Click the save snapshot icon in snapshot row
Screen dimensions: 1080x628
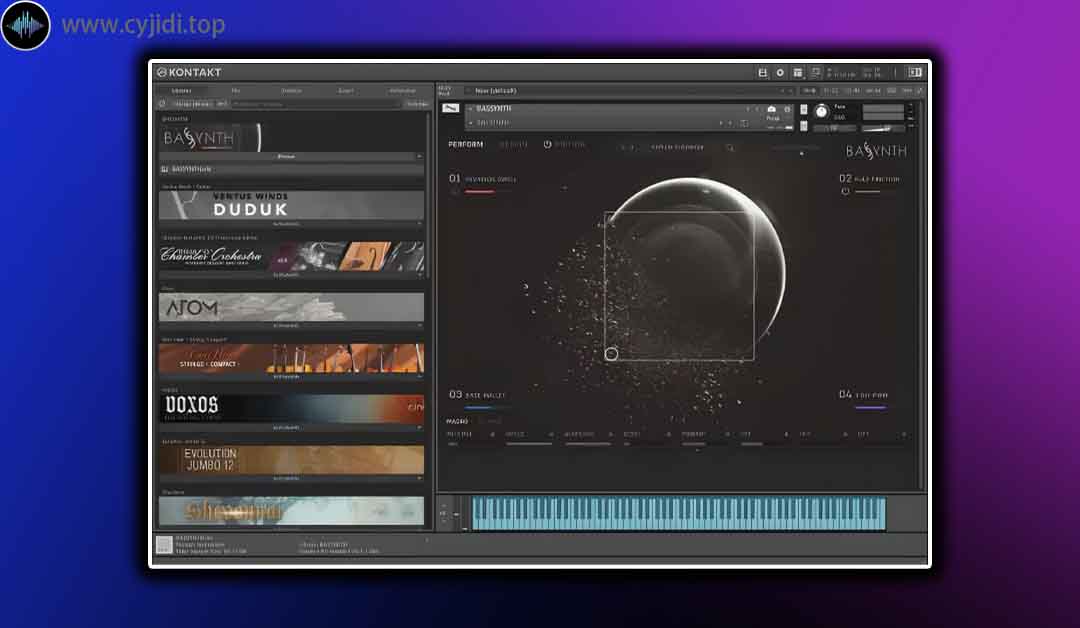(745, 123)
